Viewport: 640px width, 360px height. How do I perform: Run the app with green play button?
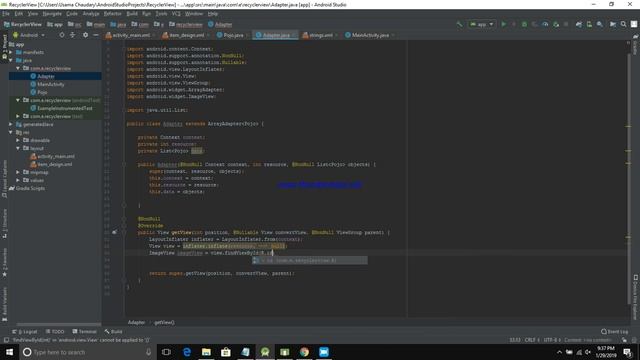click(503, 24)
